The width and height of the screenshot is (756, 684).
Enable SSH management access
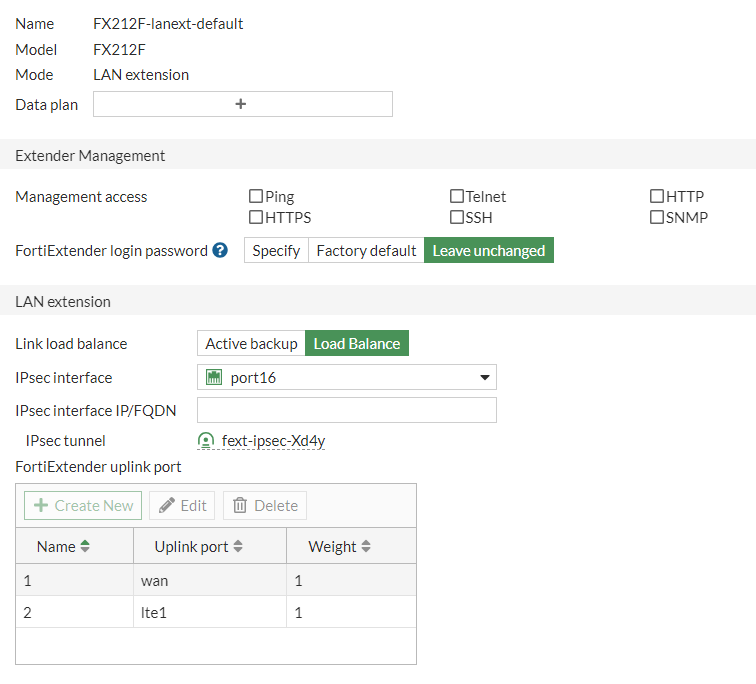coord(457,217)
